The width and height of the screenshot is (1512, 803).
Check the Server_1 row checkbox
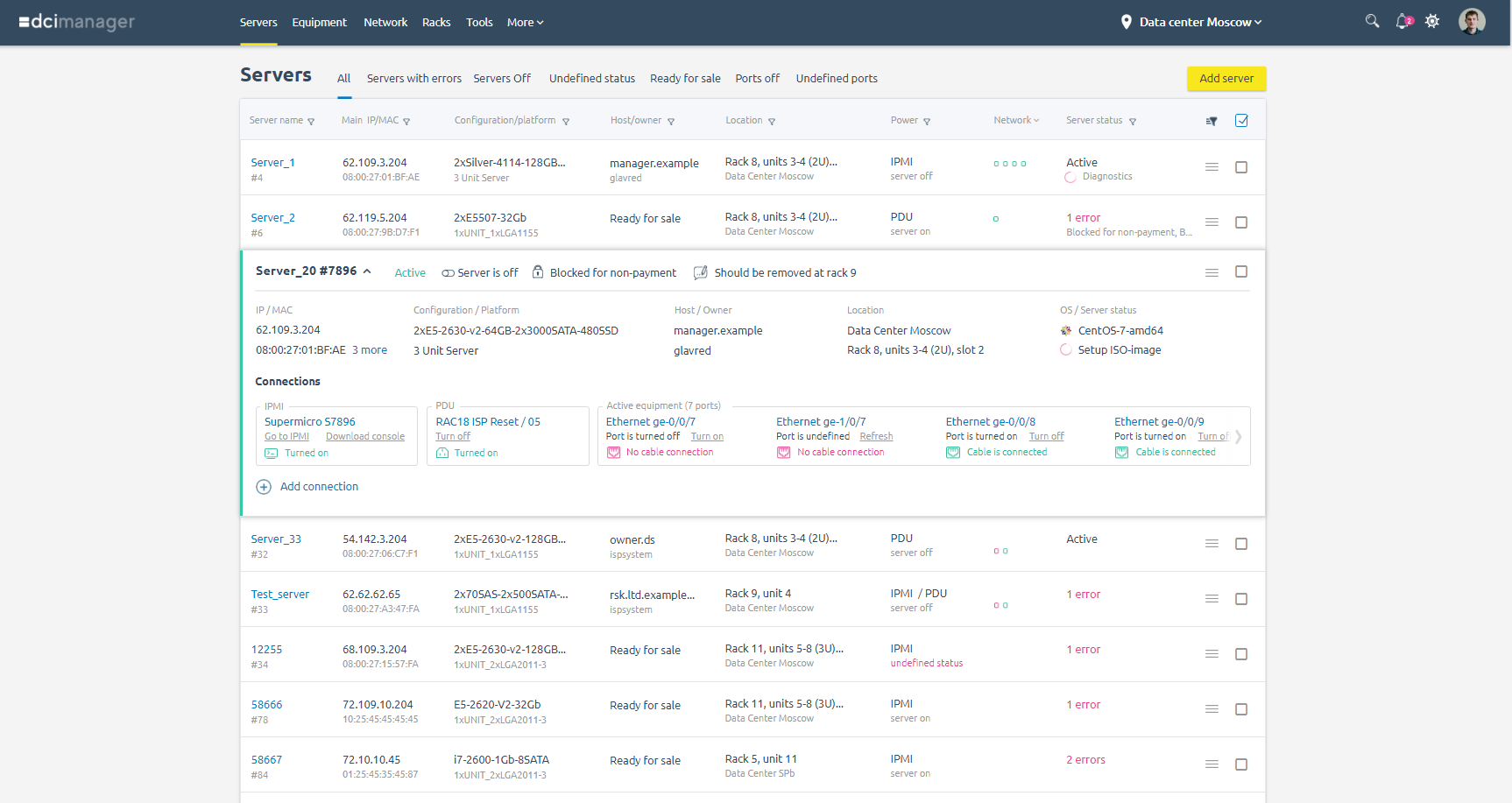tap(1241, 167)
